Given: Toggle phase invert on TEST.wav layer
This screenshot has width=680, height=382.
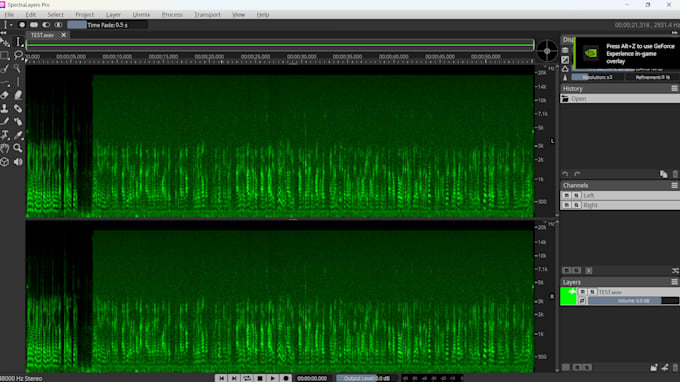Looking at the screenshot, I should coord(582,301).
